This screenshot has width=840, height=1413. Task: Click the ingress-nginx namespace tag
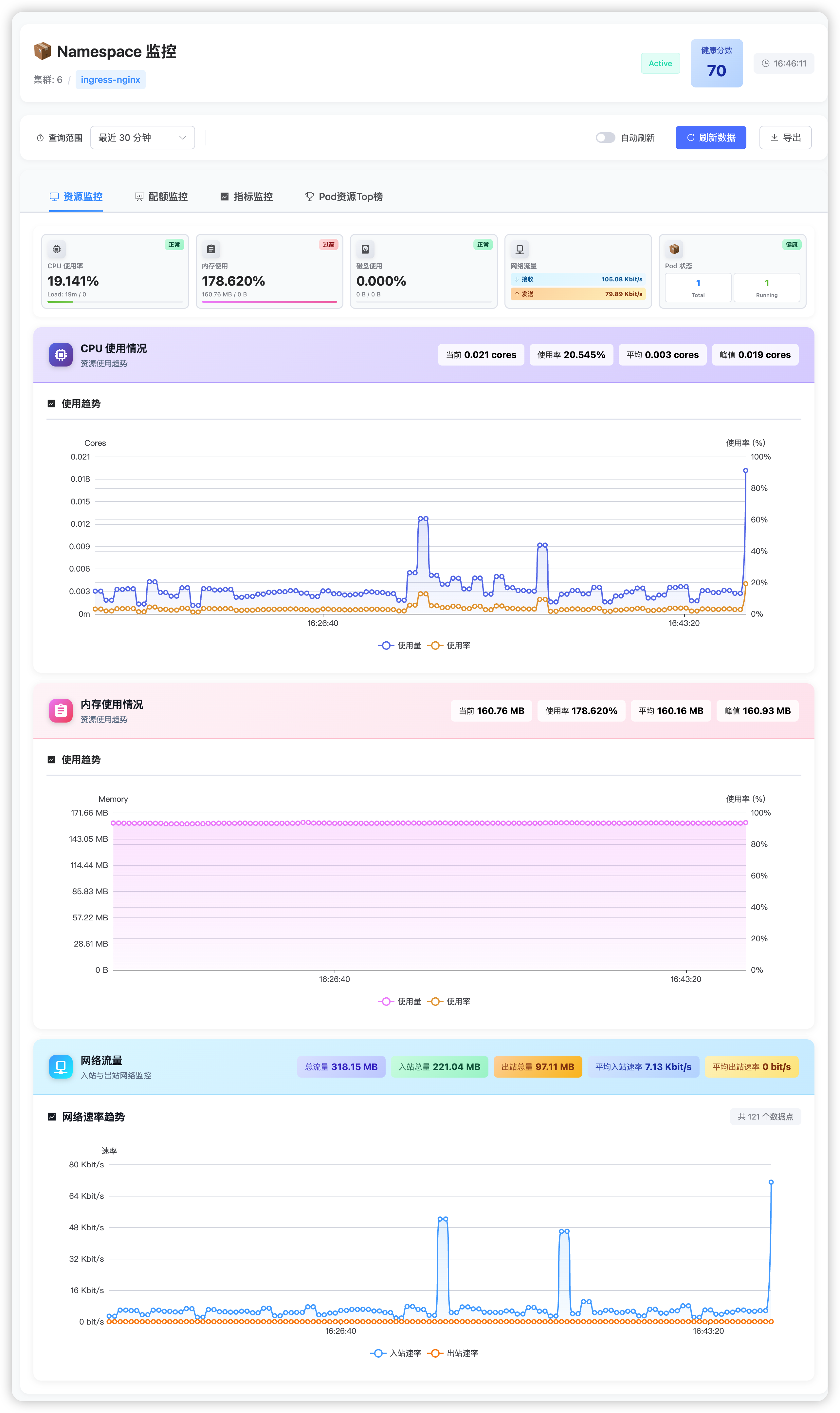tap(110, 80)
